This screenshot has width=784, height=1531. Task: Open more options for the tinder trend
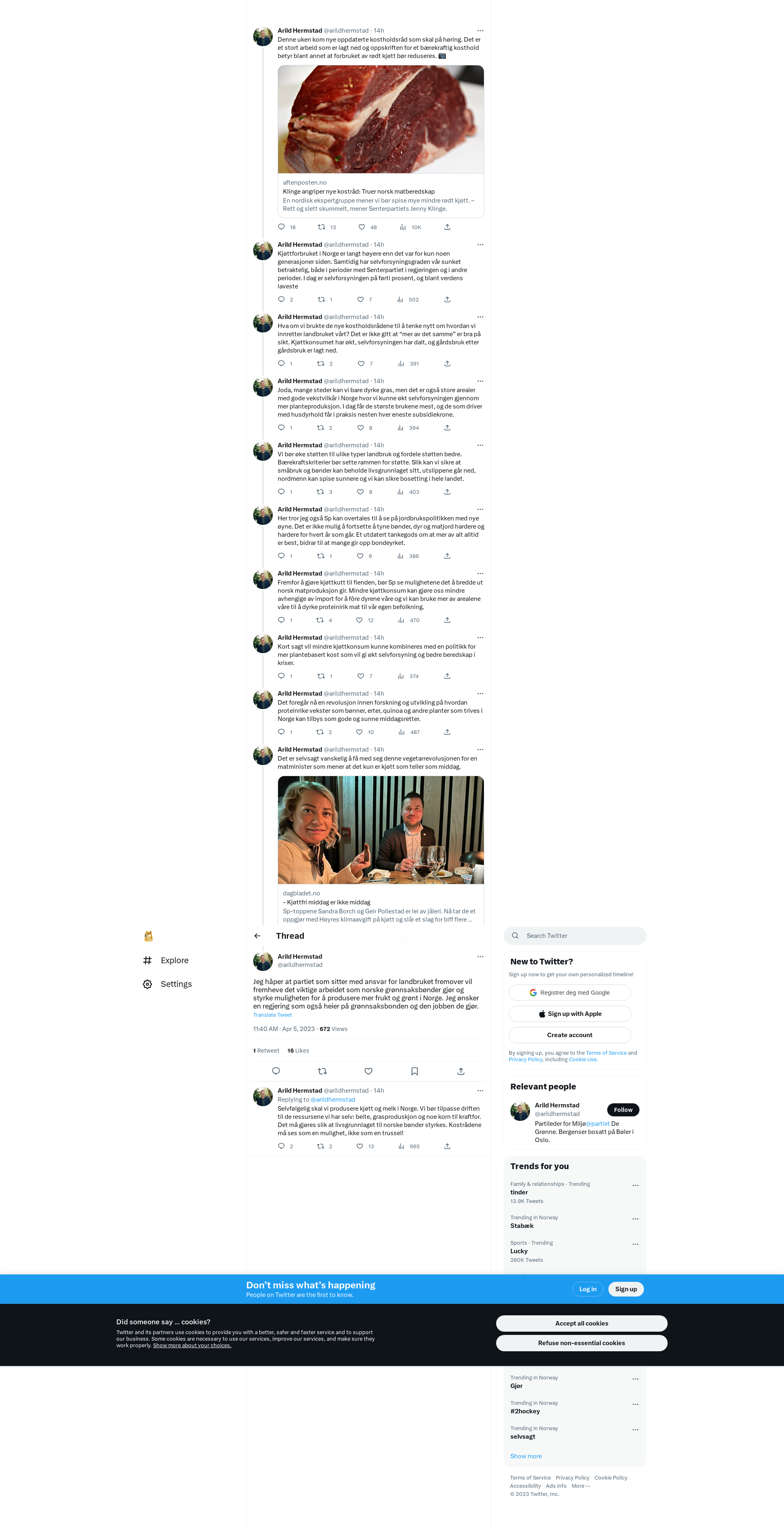tap(635, 1185)
